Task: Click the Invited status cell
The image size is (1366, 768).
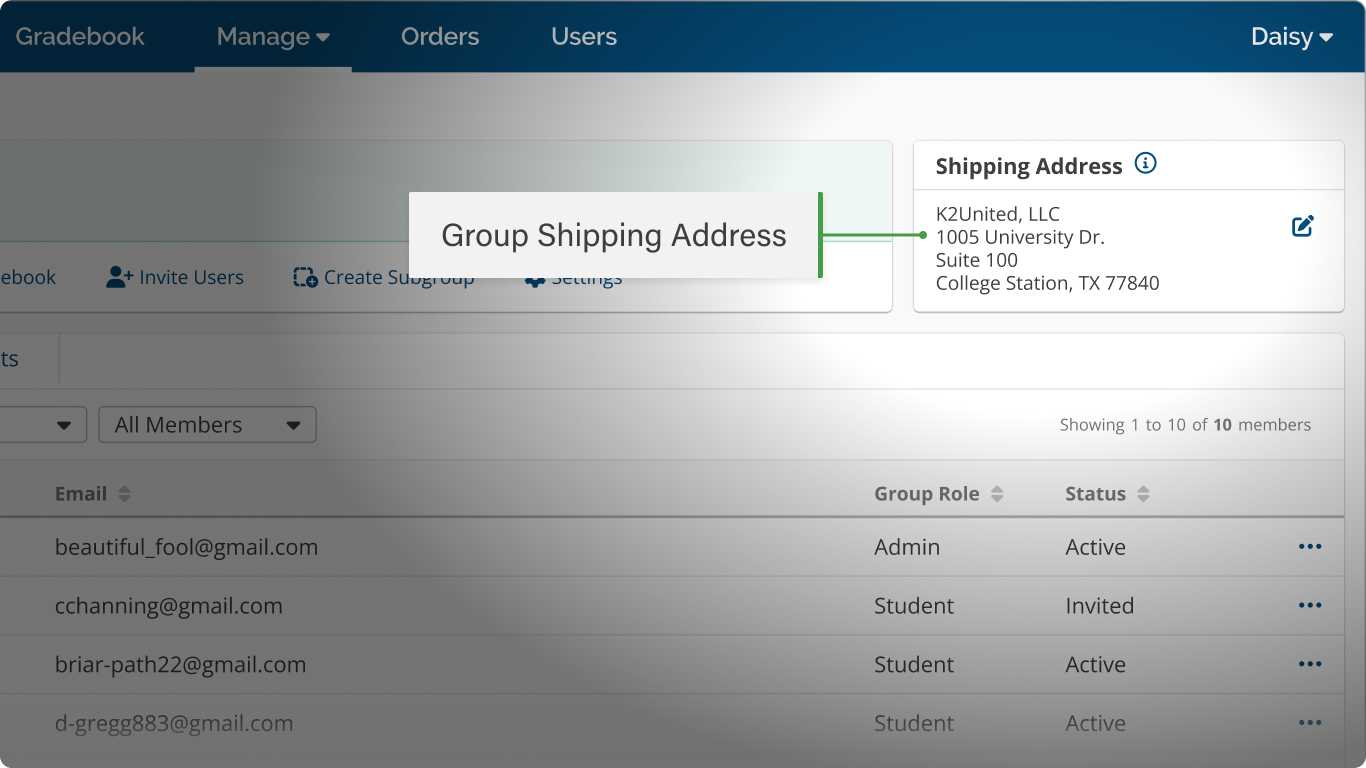Action: pos(1099,606)
